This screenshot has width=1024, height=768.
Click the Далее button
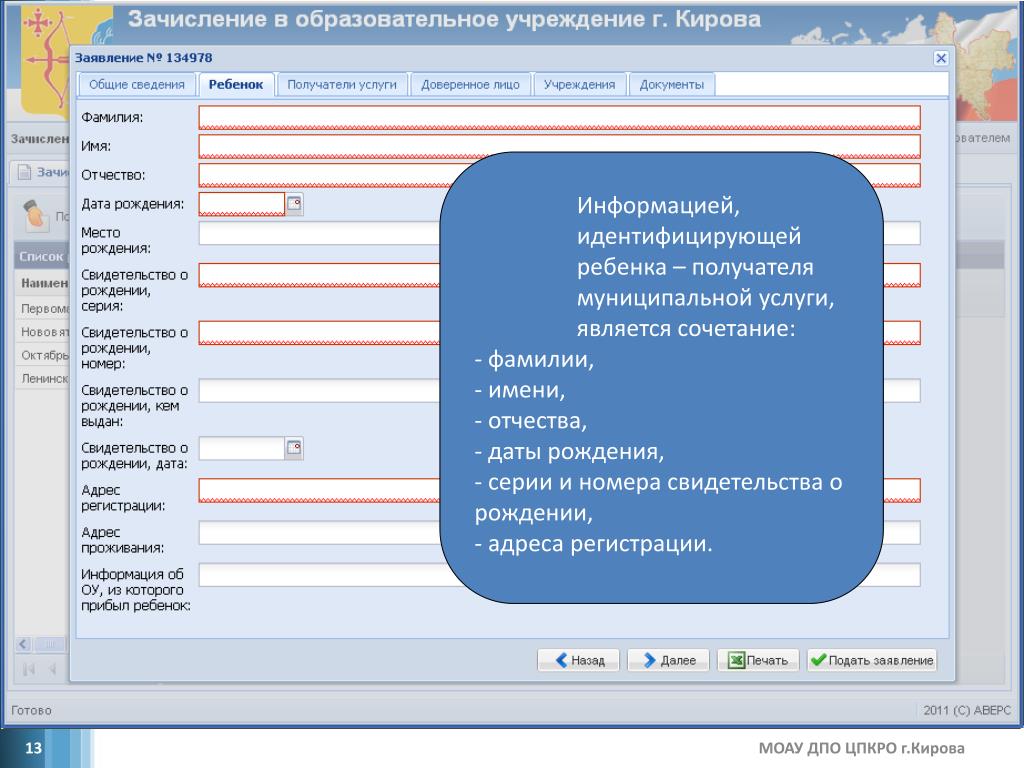668,660
